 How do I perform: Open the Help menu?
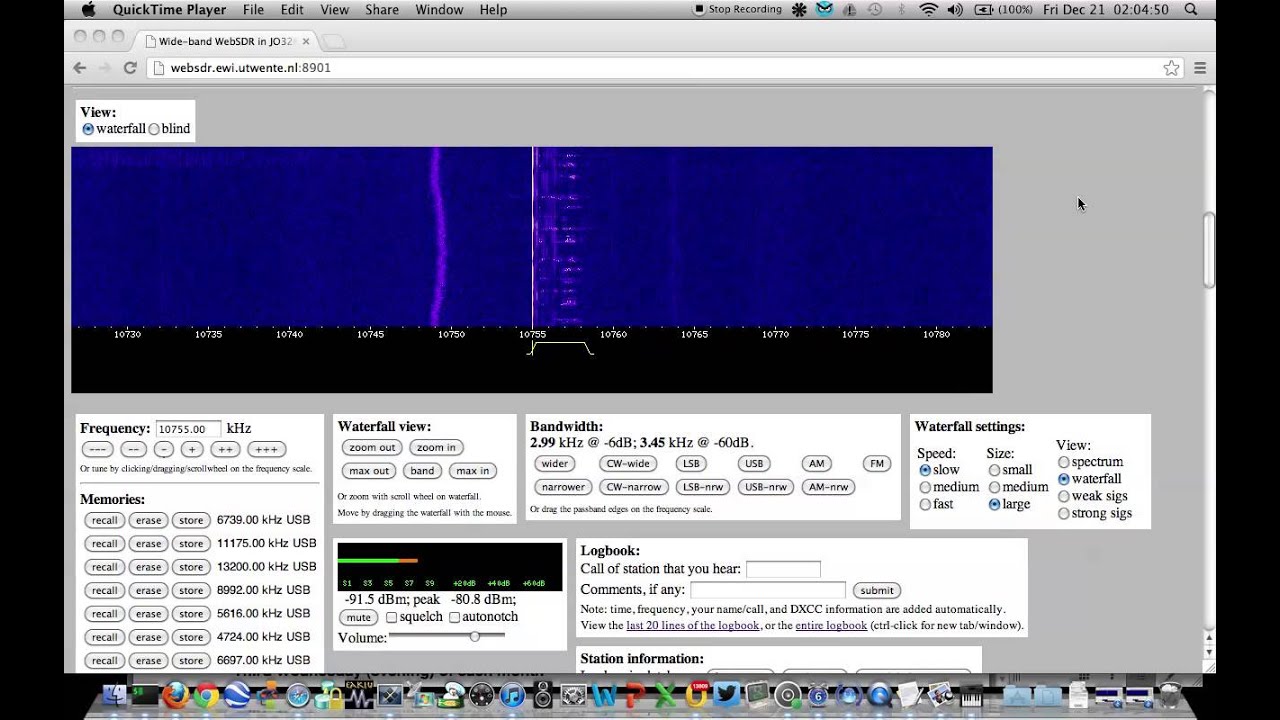click(493, 9)
